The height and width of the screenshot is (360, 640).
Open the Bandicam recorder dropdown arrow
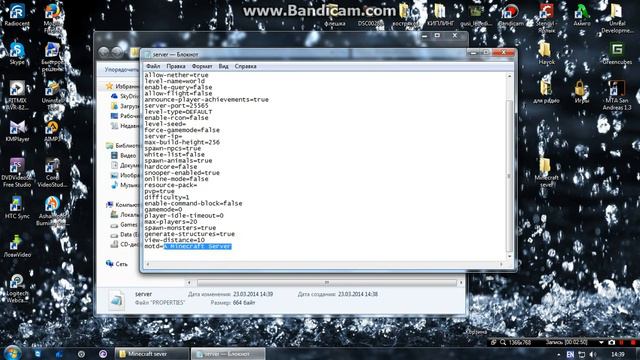coord(601,342)
